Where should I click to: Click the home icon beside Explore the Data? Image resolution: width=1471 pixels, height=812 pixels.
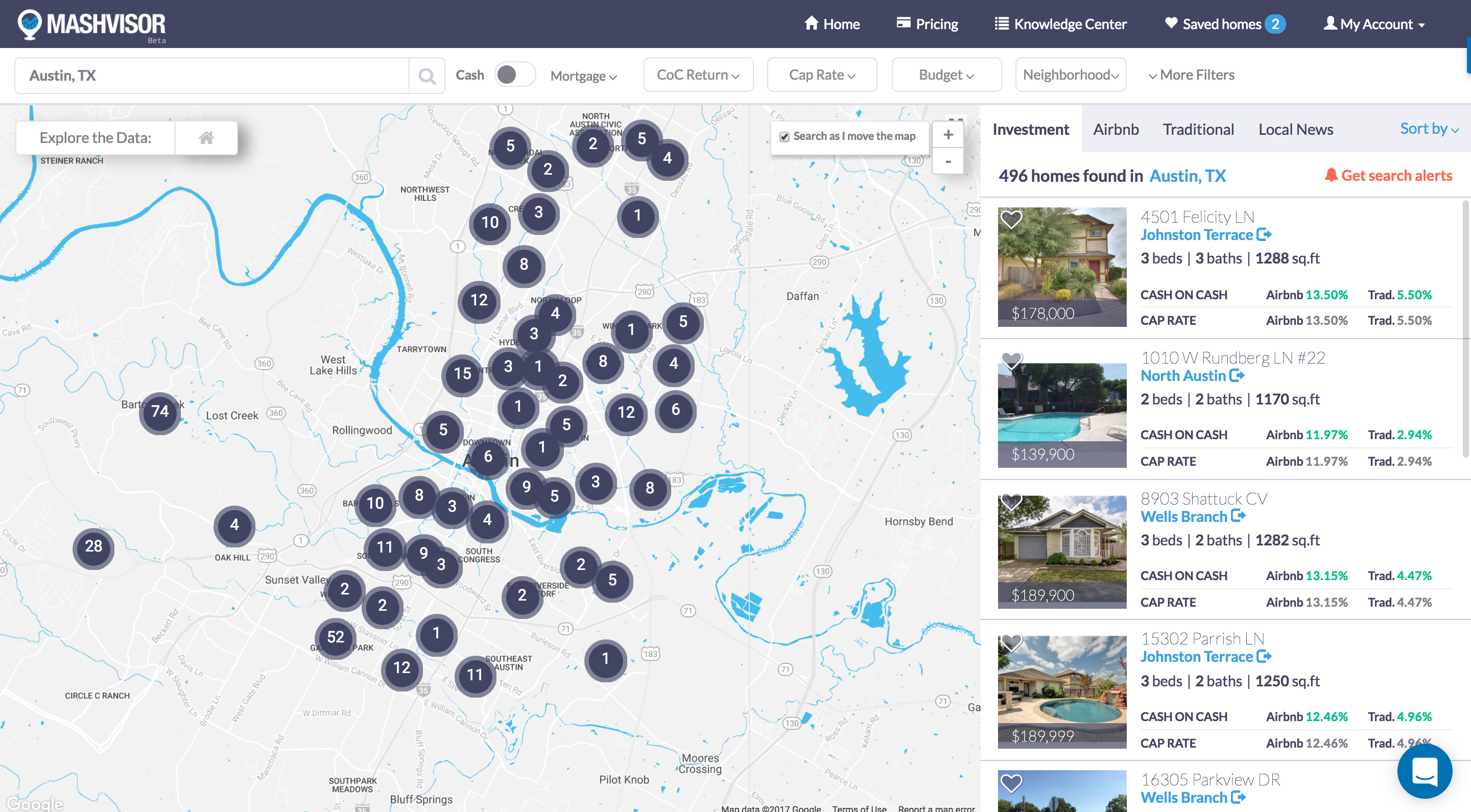[206, 137]
